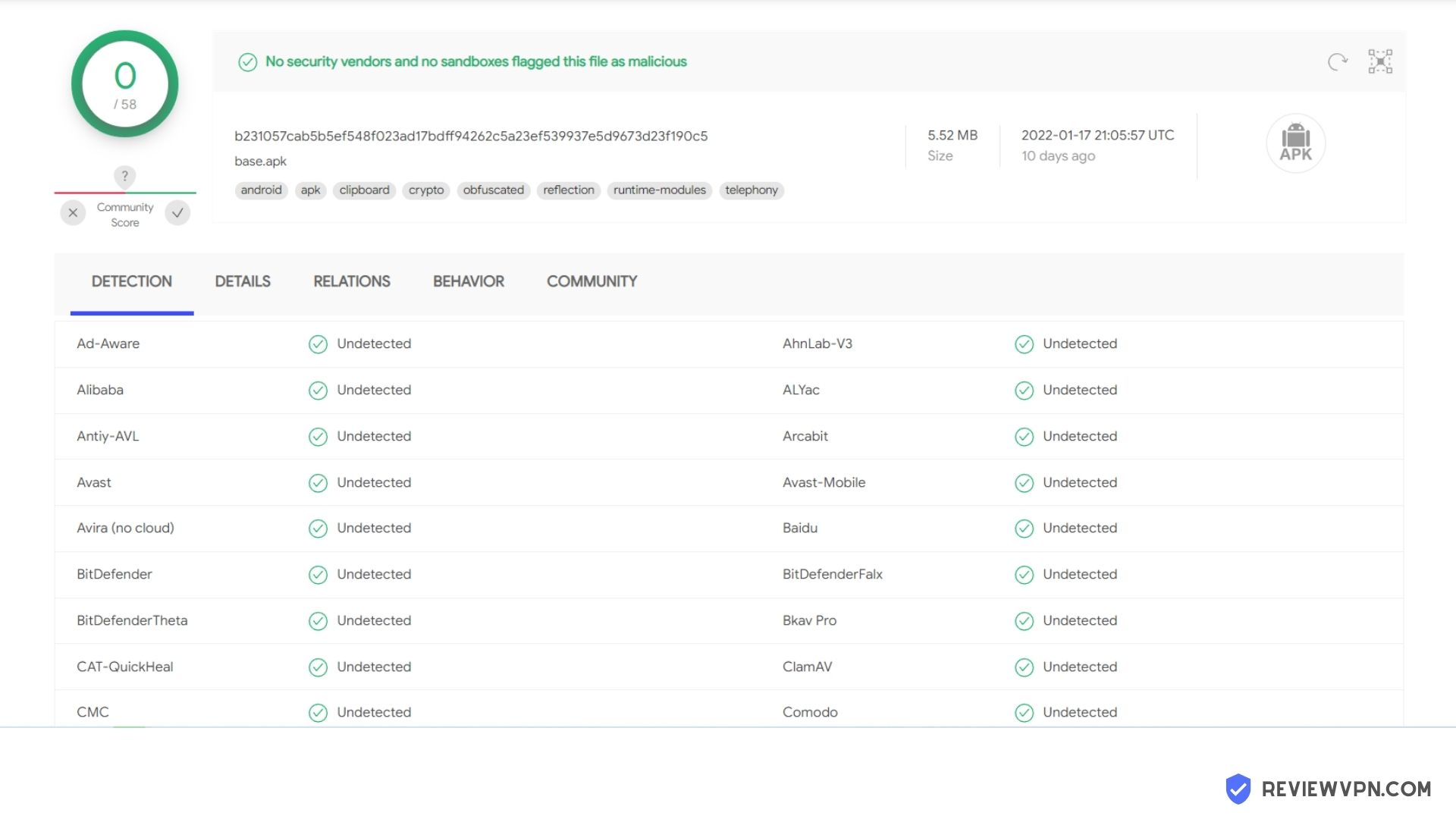
Task: Go to the Behavior tab
Action: coord(469,281)
